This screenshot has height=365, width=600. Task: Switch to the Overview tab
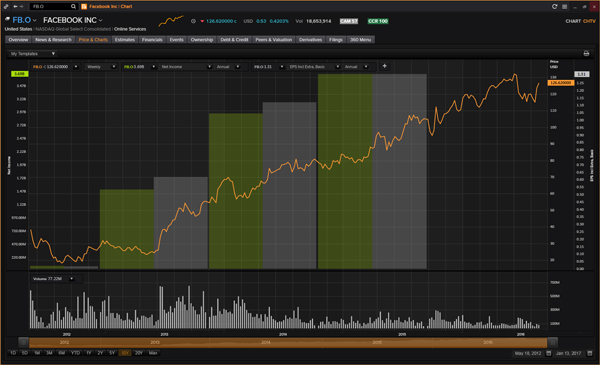pos(18,39)
